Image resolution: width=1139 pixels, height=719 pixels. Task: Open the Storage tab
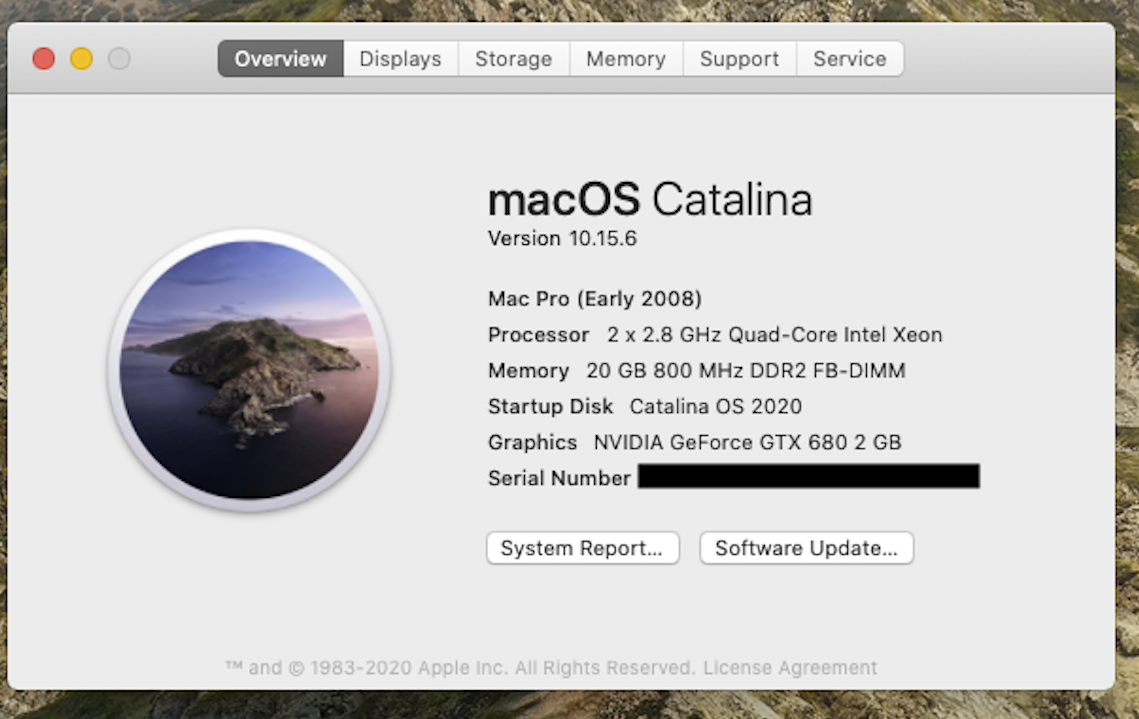click(x=514, y=59)
